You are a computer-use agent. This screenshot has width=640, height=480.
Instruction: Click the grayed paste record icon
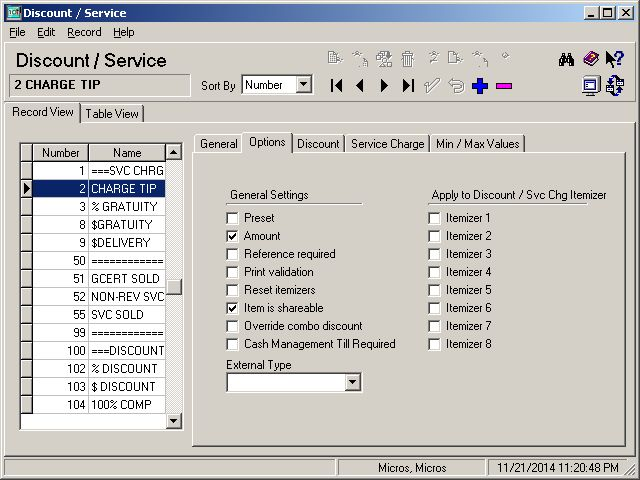point(360,59)
